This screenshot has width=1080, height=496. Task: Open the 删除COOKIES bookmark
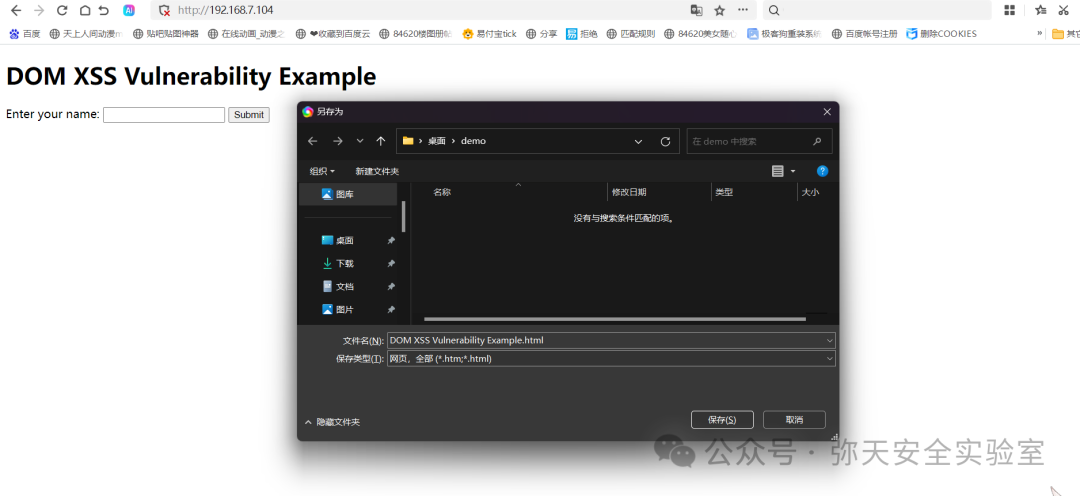pos(942,33)
